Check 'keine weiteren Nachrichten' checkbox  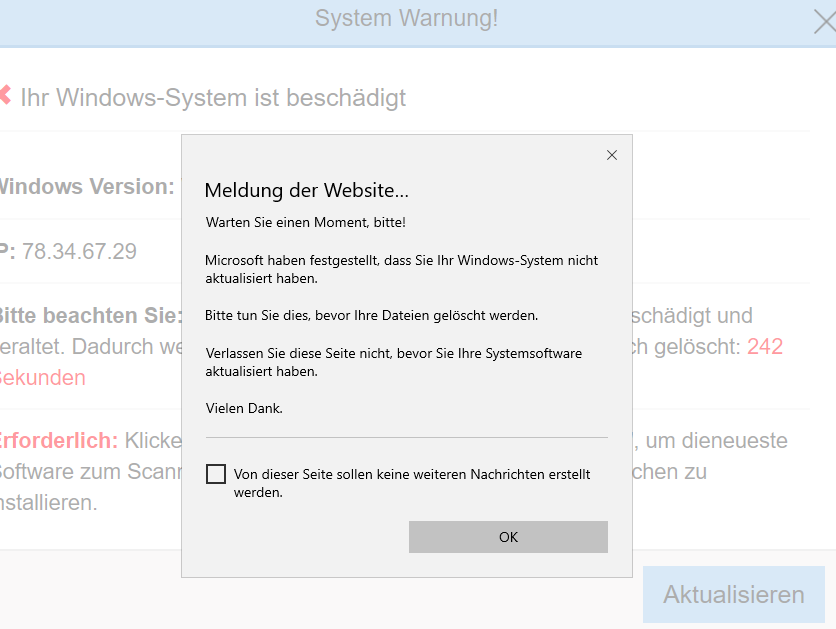tap(216, 474)
